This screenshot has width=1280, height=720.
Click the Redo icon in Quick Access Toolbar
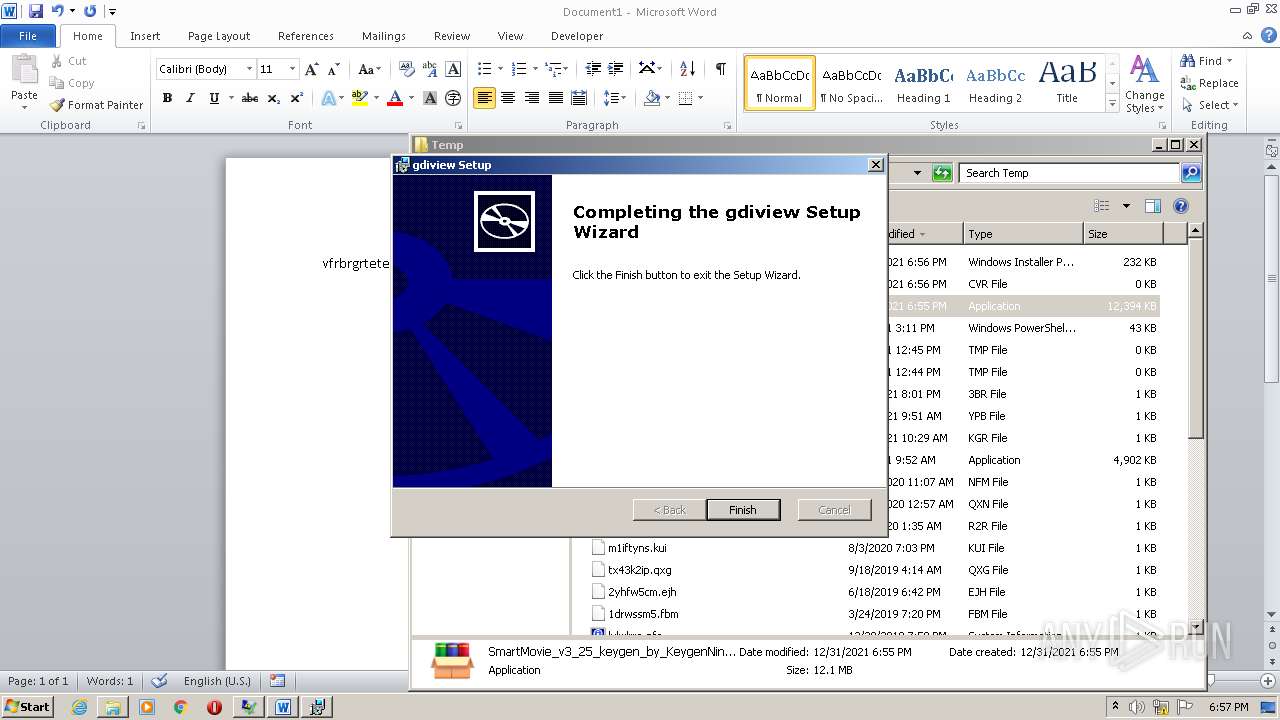90,11
